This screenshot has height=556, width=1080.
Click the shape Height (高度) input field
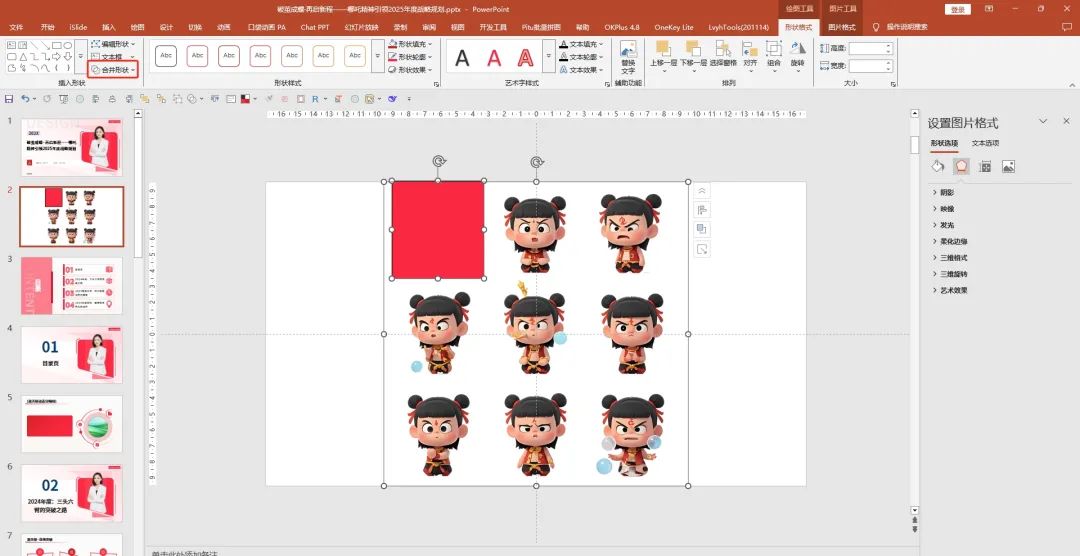coord(868,48)
